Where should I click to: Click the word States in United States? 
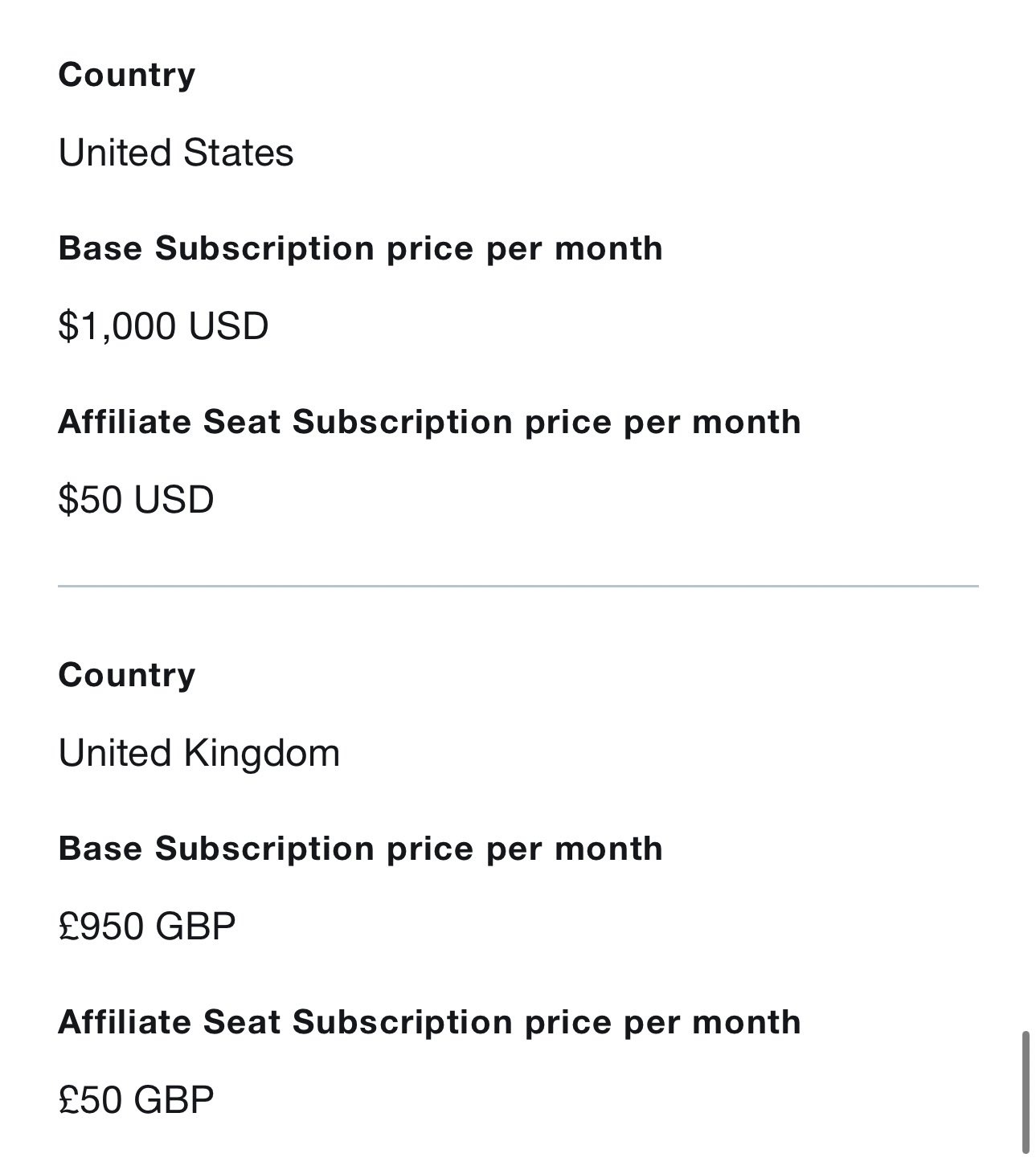[239, 153]
